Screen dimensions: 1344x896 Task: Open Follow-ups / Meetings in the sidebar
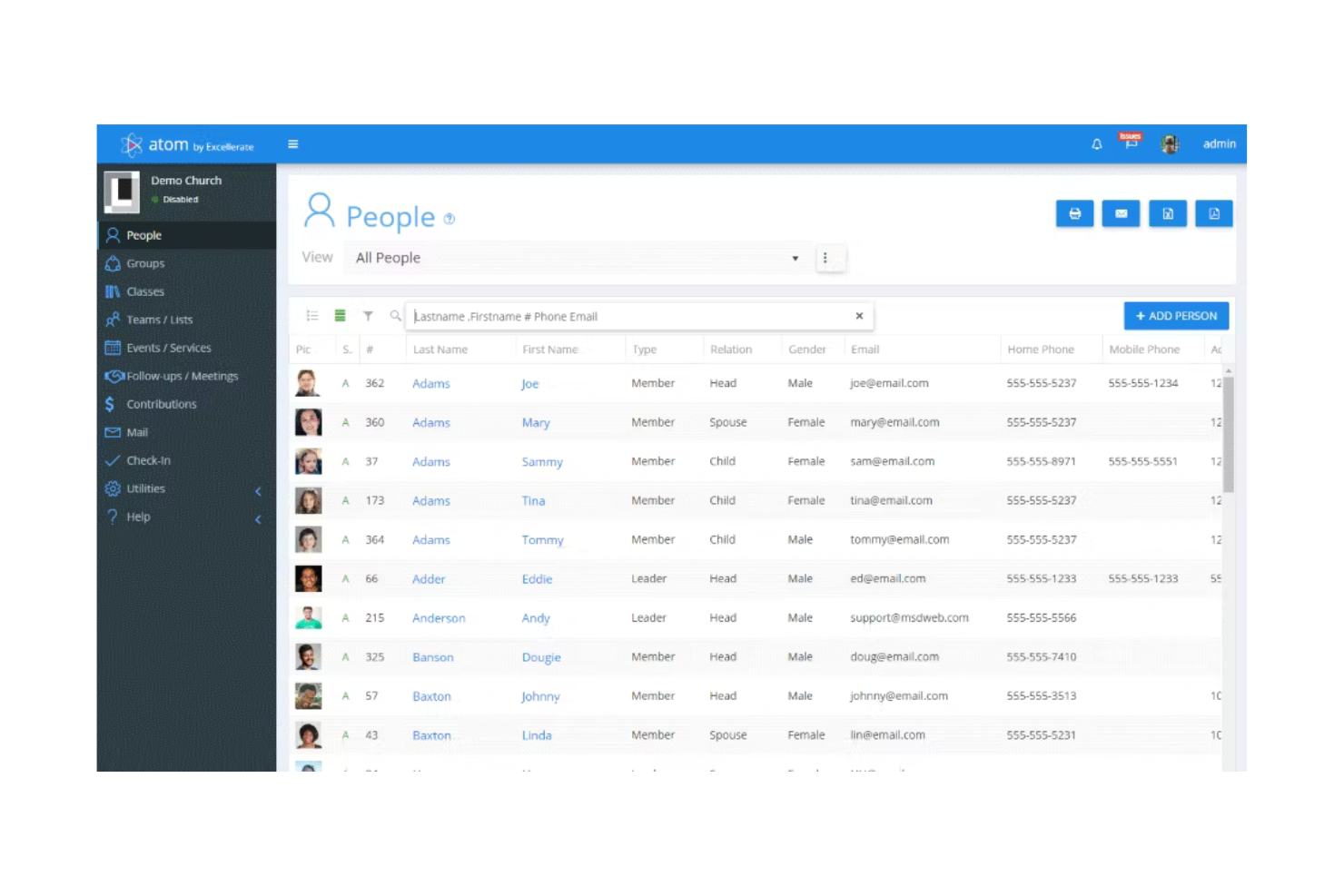[x=186, y=376]
